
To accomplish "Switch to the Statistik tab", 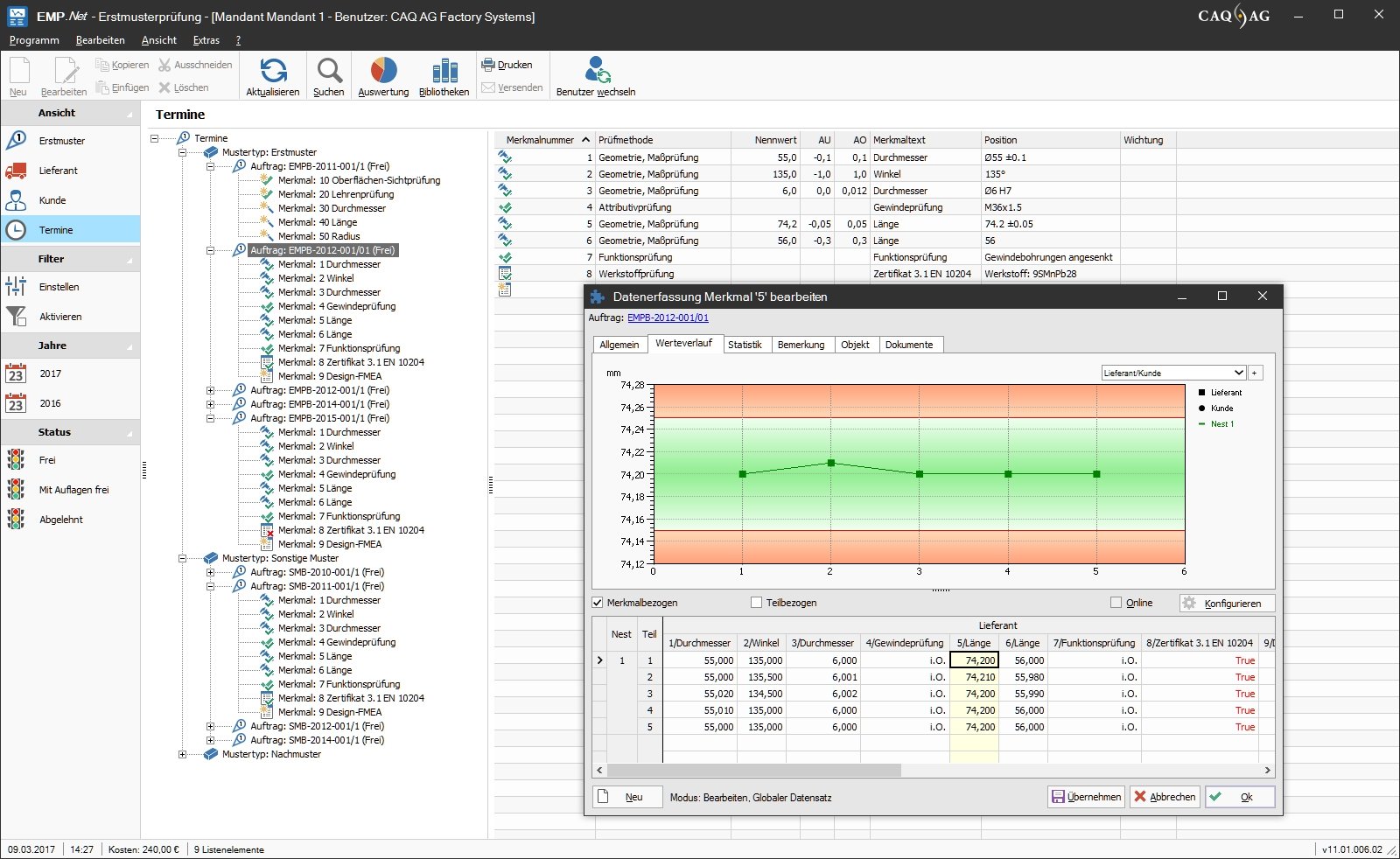I will [745, 345].
